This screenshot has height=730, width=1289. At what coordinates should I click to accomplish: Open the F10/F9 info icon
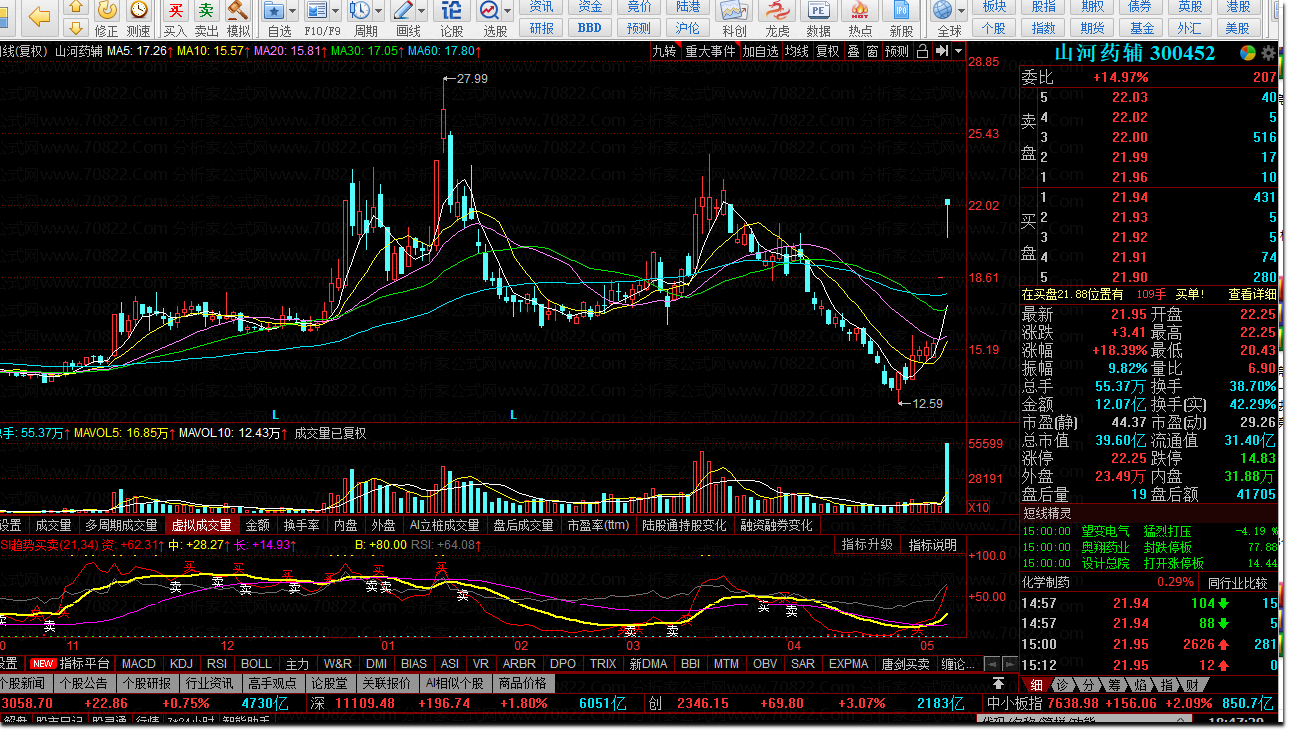pyautogui.click(x=317, y=11)
